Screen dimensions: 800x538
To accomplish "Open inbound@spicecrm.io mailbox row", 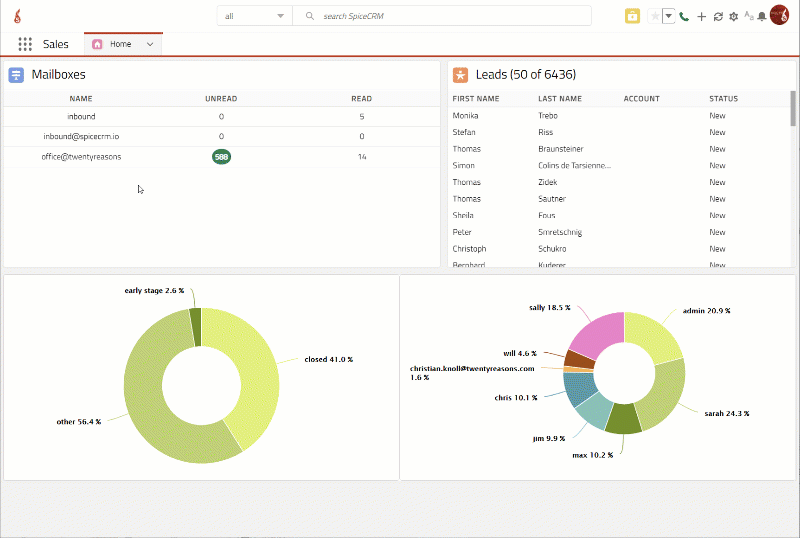I will [221, 136].
